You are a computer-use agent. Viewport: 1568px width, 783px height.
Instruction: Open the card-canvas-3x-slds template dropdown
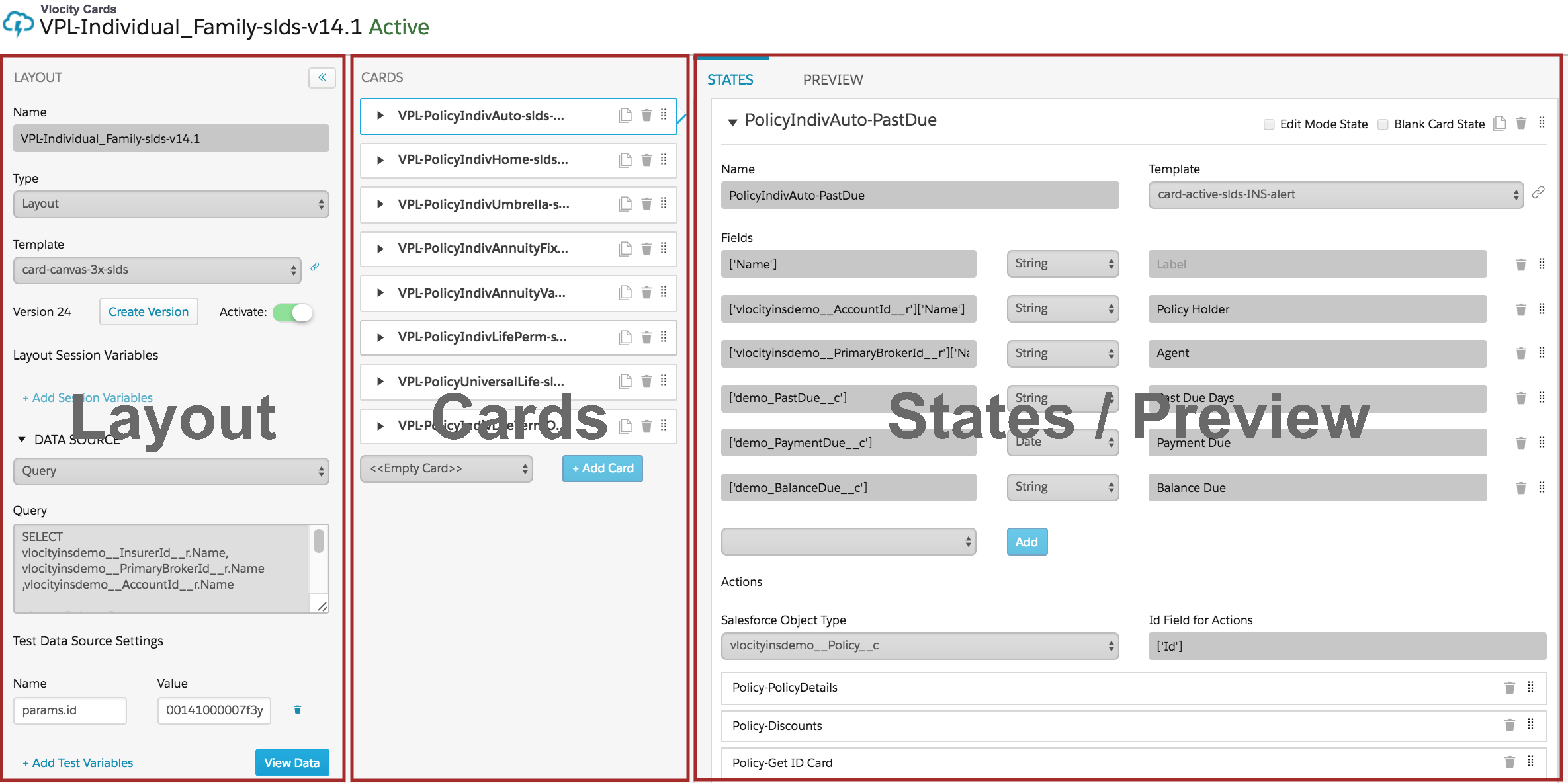(x=157, y=270)
